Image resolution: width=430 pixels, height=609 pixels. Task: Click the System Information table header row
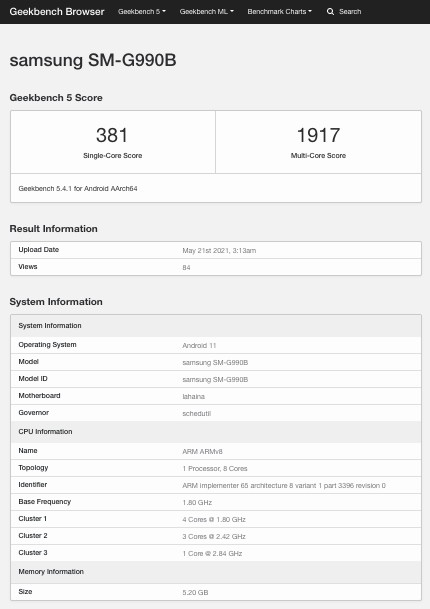(216, 325)
